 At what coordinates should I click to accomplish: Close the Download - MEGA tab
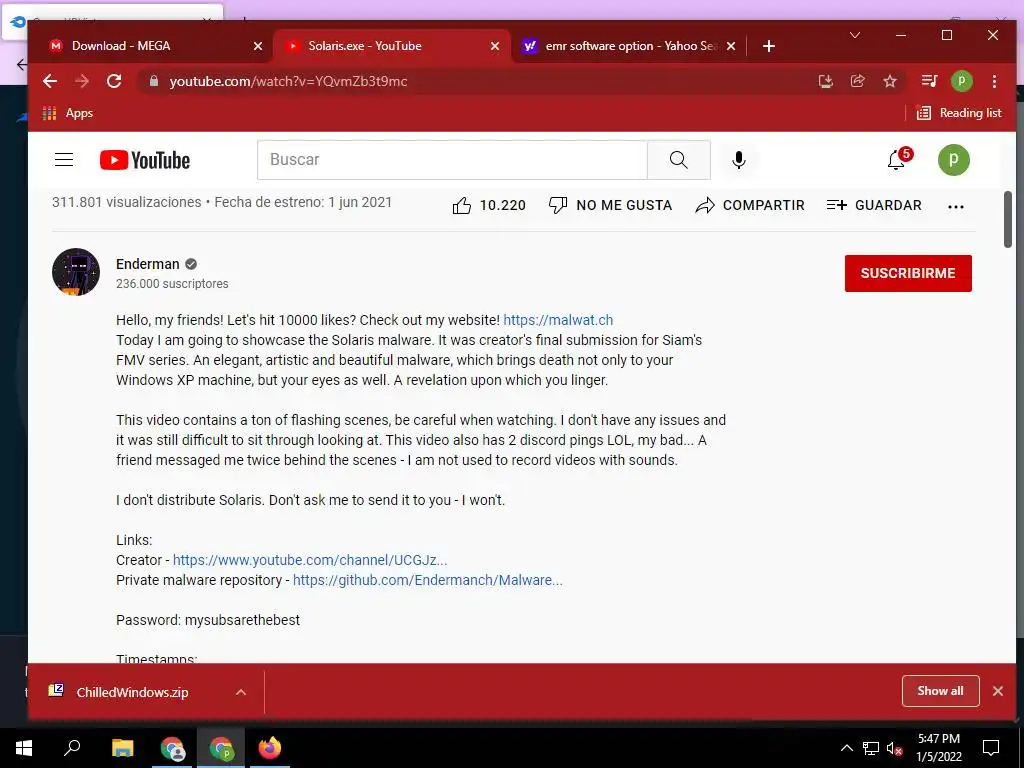tap(258, 46)
